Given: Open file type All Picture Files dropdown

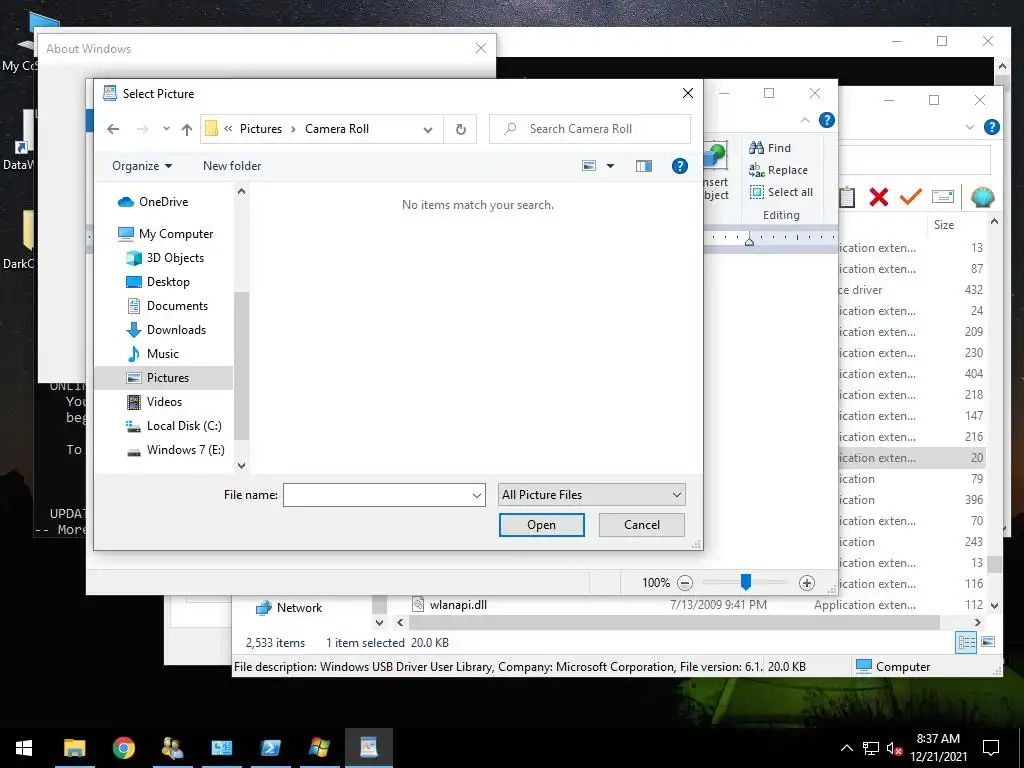Looking at the screenshot, I should click(x=591, y=495).
